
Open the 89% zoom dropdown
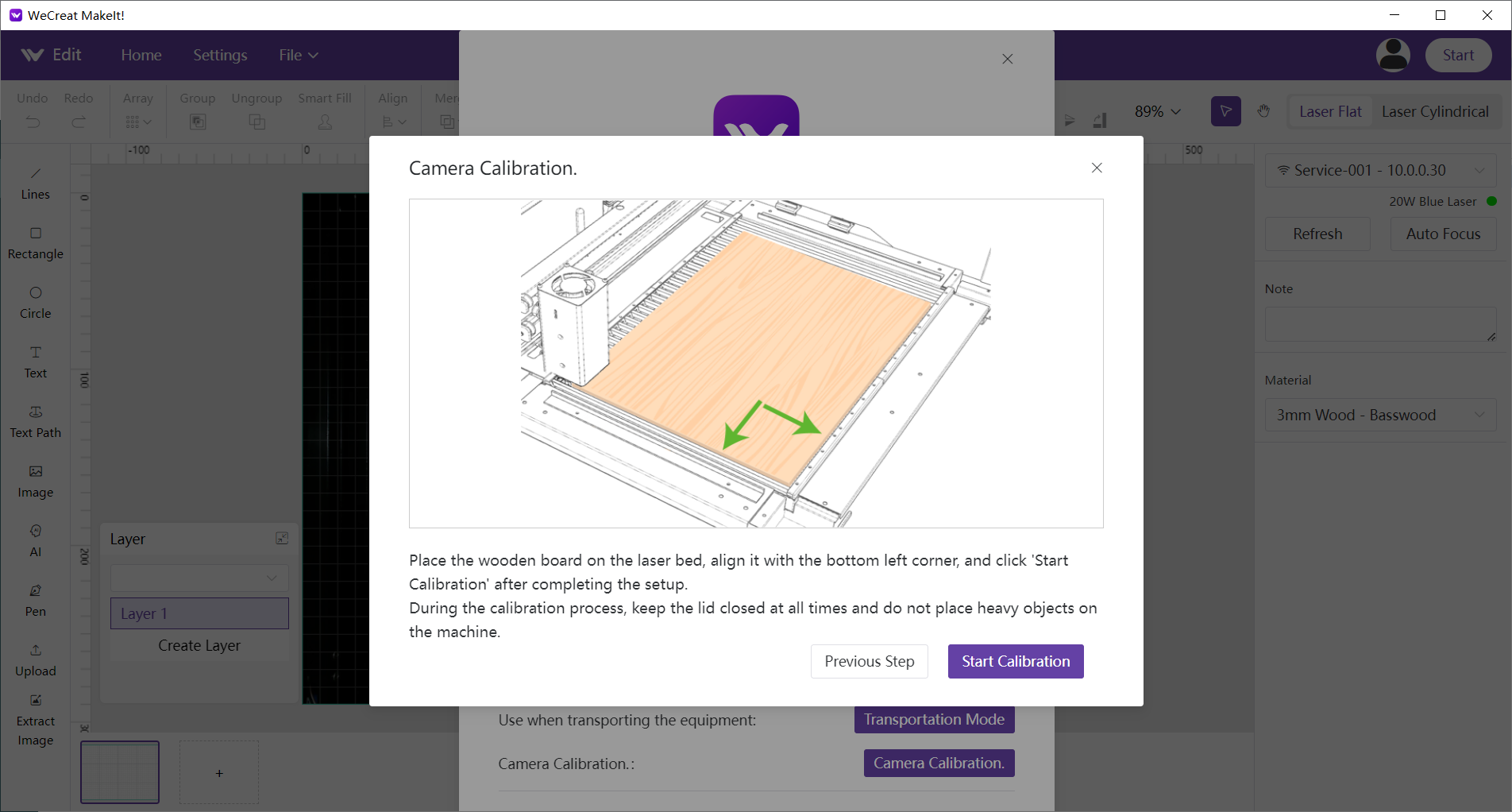[x=1157, y=111]
